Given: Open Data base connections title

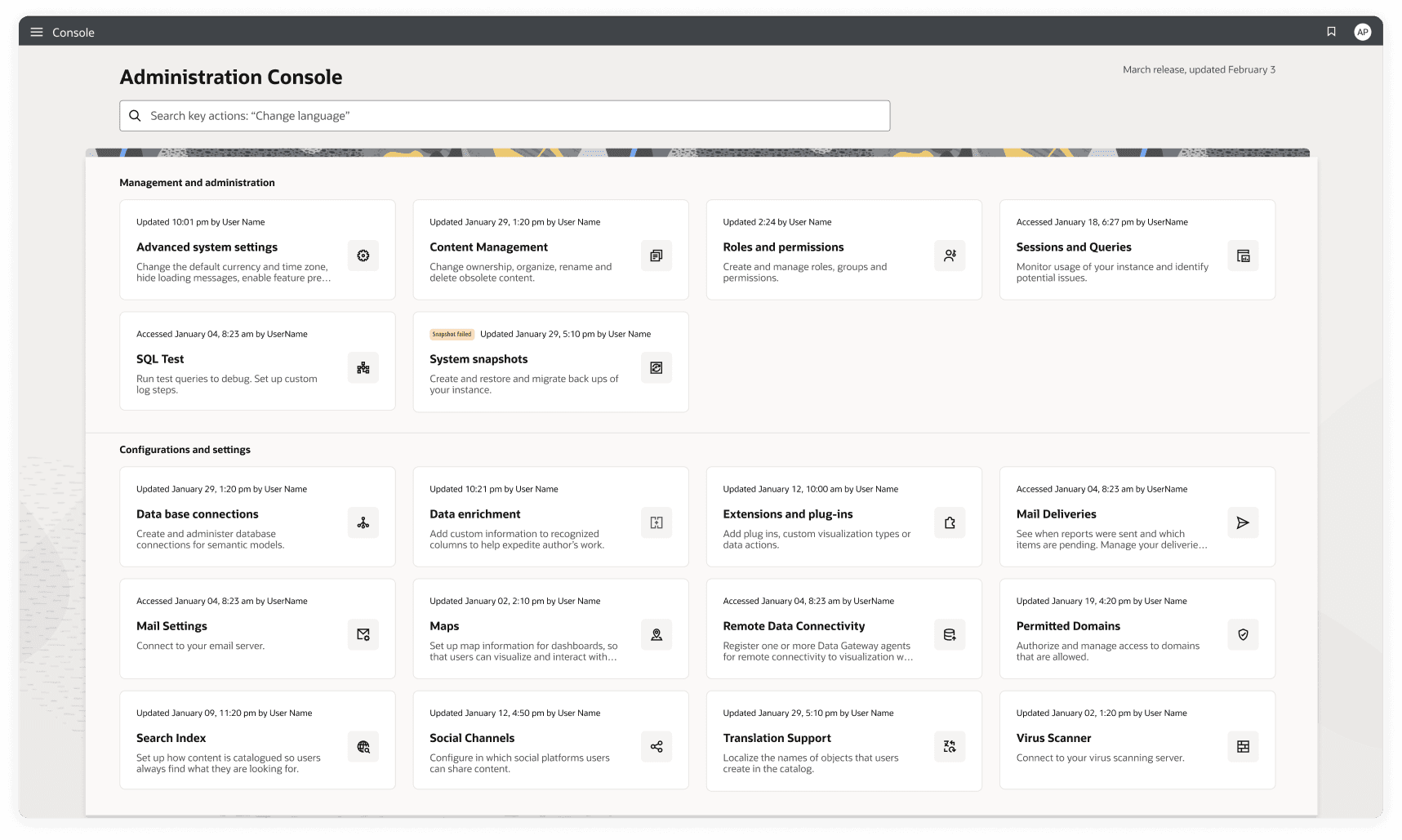Looking at the screenshot, I should [x=198, y=514].
